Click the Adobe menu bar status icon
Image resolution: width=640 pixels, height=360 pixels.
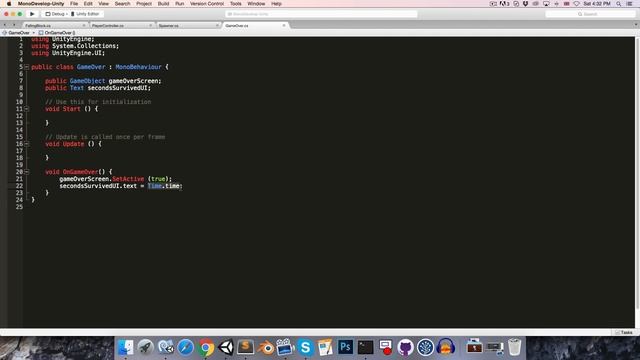(x=504, y=4)
